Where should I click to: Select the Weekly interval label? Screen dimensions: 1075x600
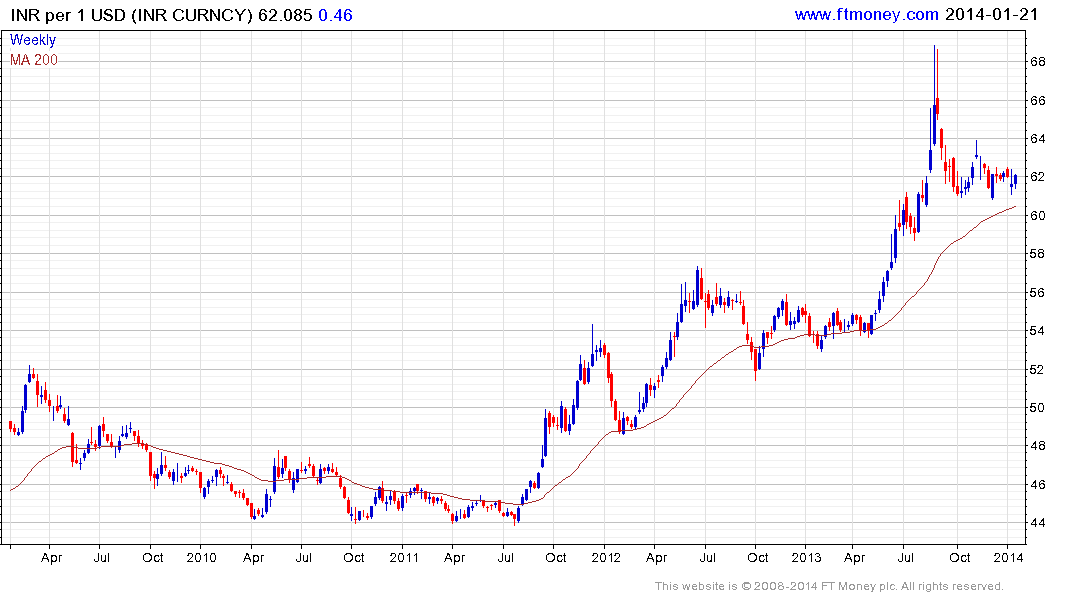pyautogui.click(x=33, y=40)
